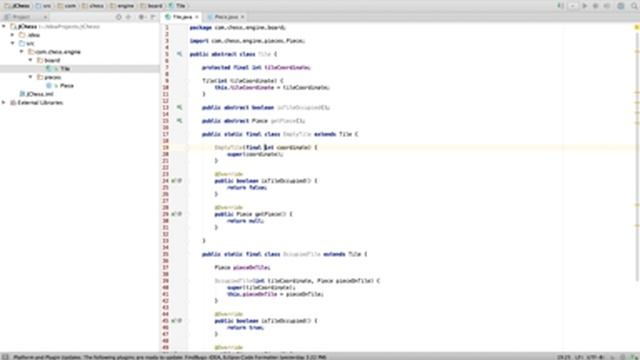Click 'Piece pieceOnTile;' field on line 37
The image size is (640, 360).
[242, 267]
